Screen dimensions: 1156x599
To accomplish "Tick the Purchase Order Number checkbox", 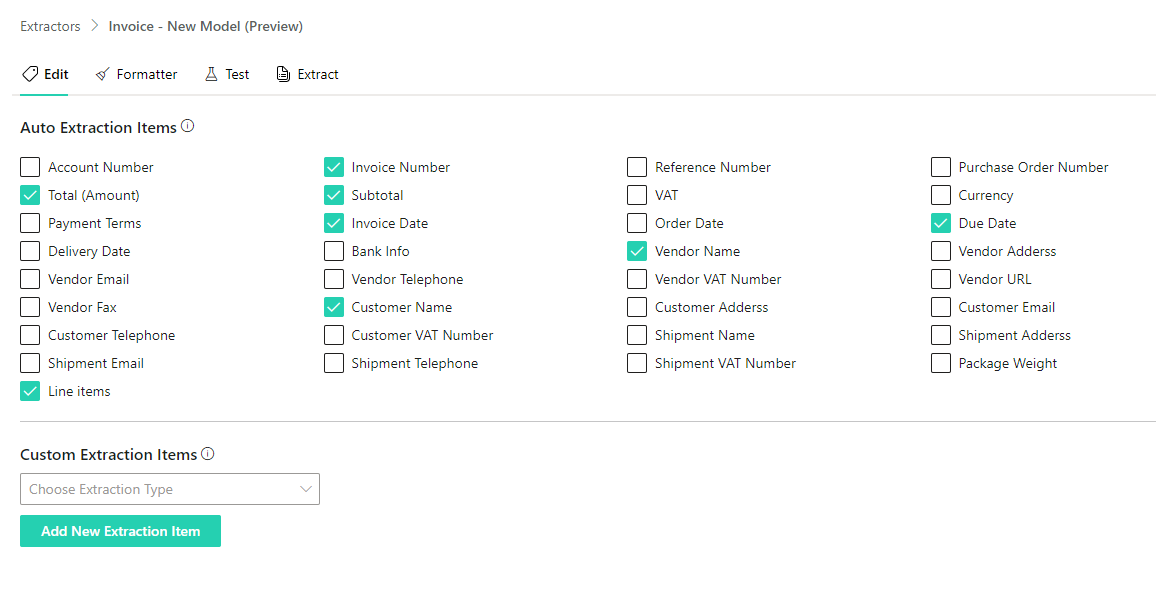I will click(x=941, y=167).
